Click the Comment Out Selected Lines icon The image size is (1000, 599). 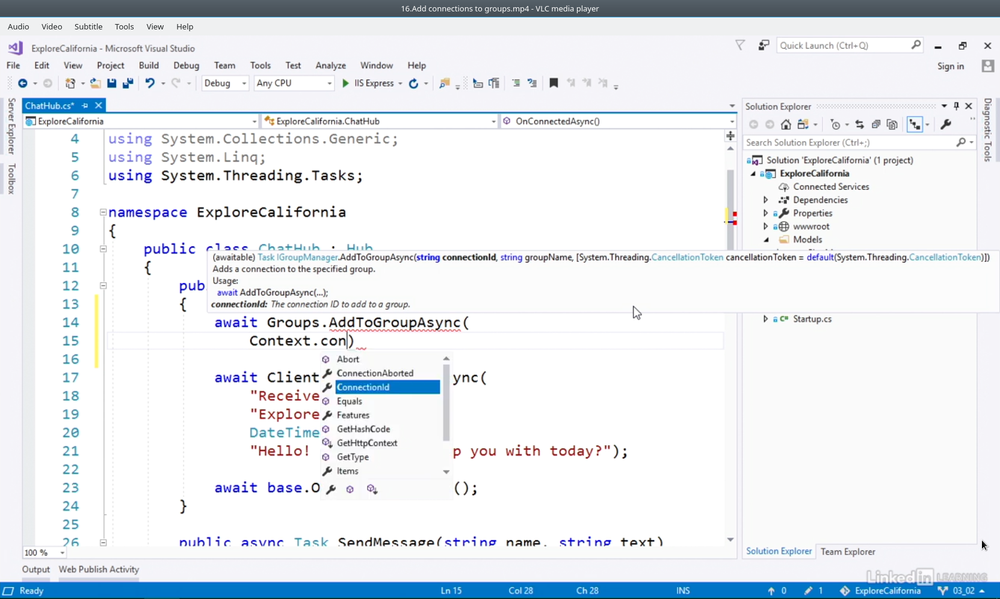pos(516,84)
